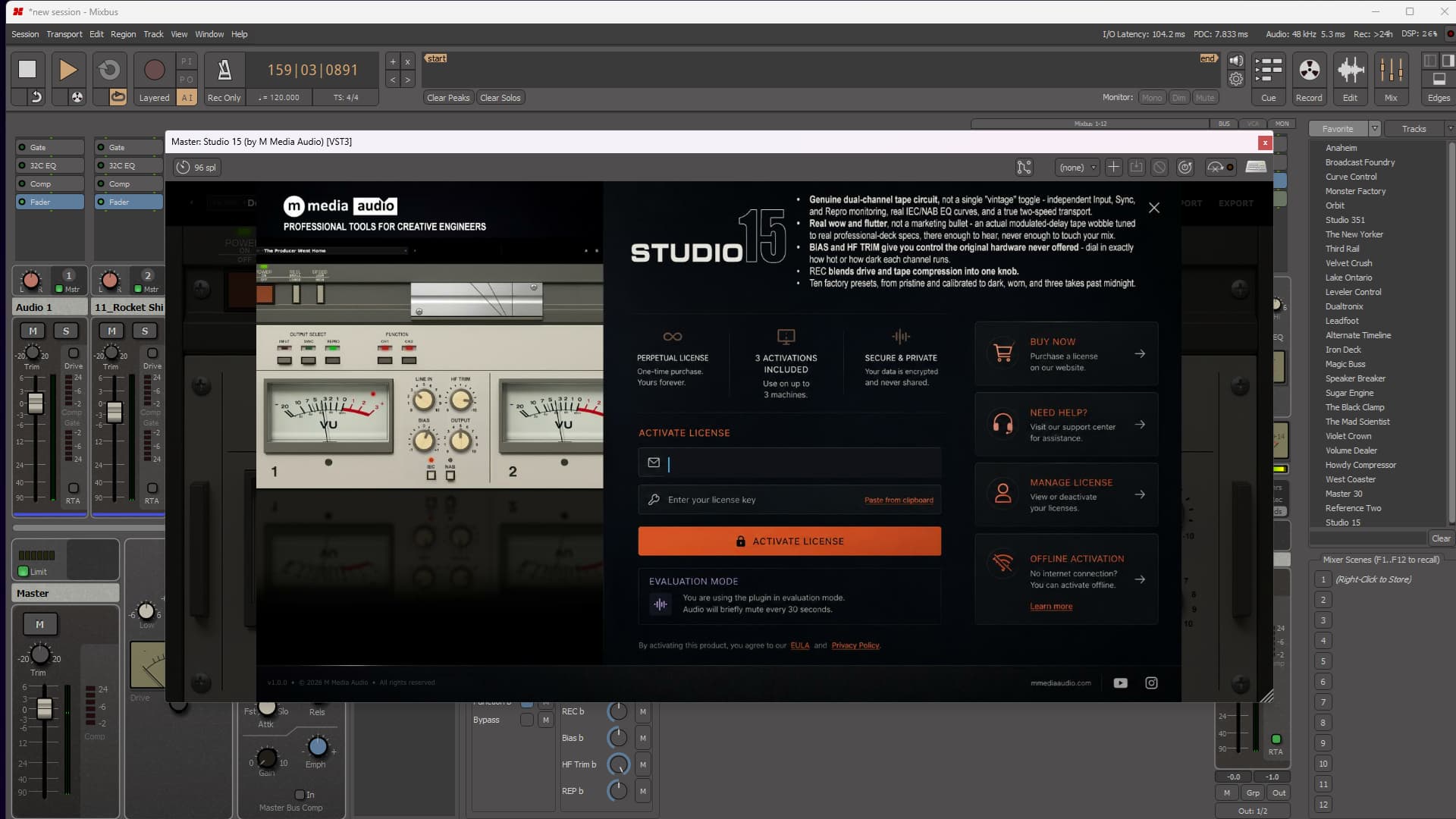This screenshot has width=1456, height=819.
Task: Save plugin preset icon
Action: (1136, 168)
